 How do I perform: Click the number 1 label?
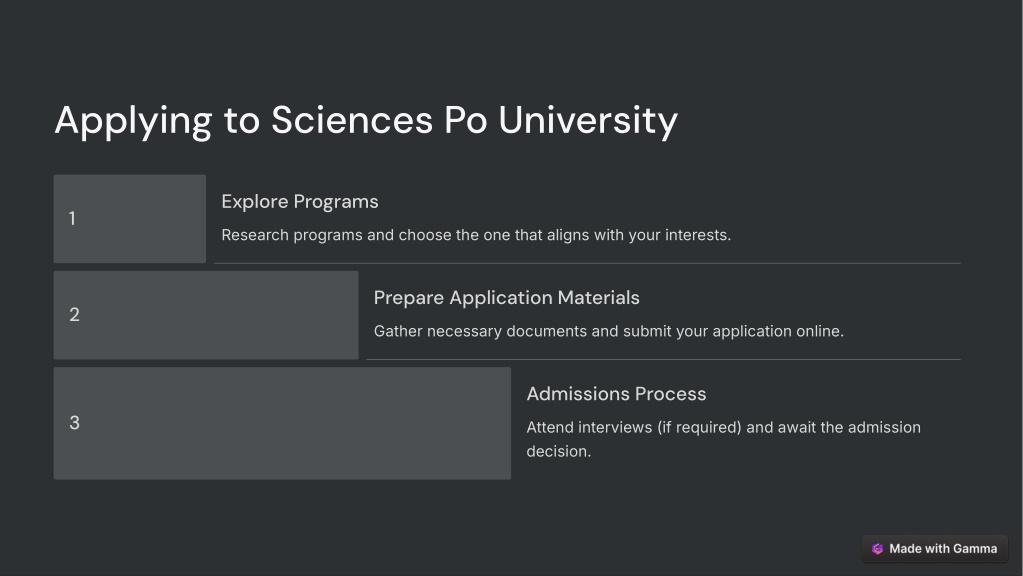tap(72, 219)
